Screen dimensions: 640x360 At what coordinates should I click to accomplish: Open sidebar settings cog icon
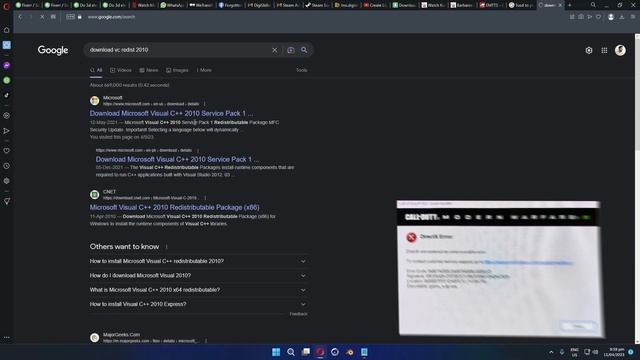tap(7, 181)
